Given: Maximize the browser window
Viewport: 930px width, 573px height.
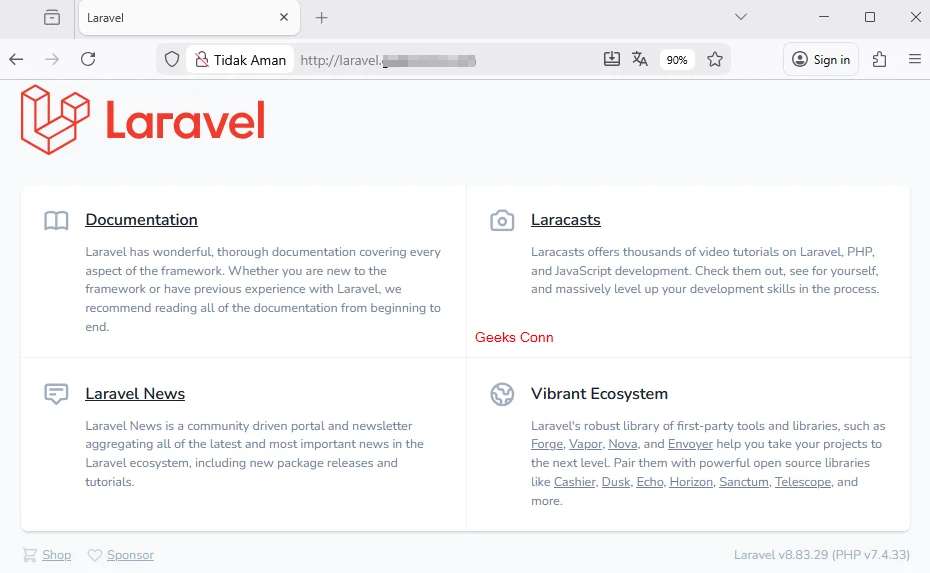Looking at the screenshot, I should click(x=870, y=17).
